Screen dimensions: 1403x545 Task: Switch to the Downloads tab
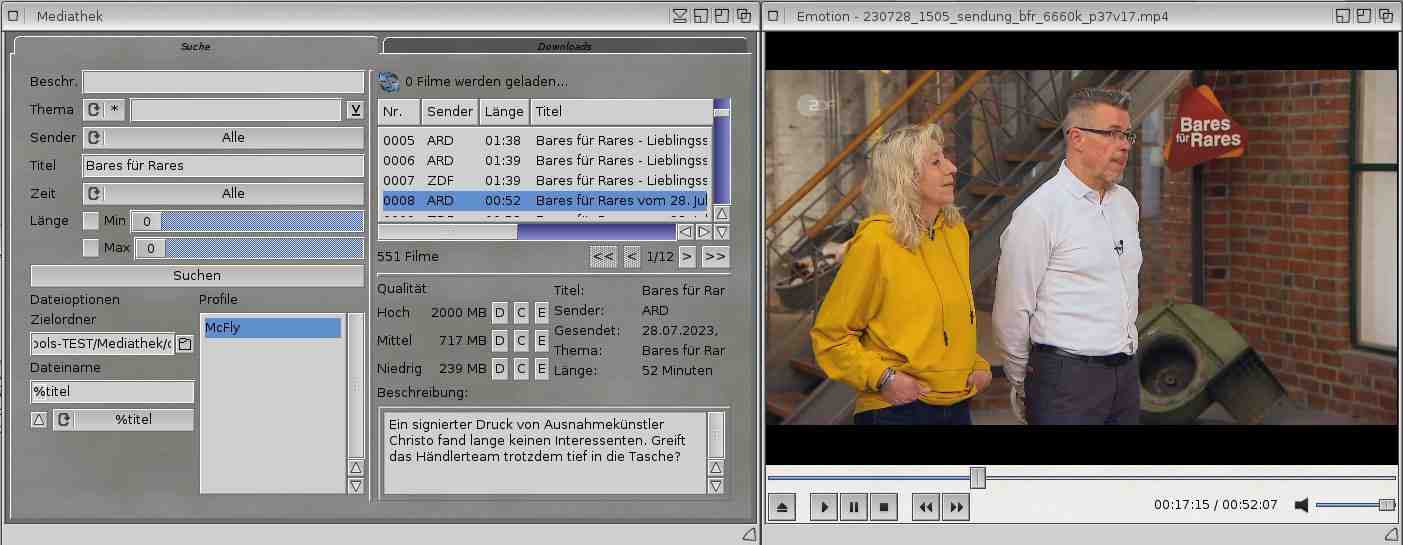tap(565, 46)
